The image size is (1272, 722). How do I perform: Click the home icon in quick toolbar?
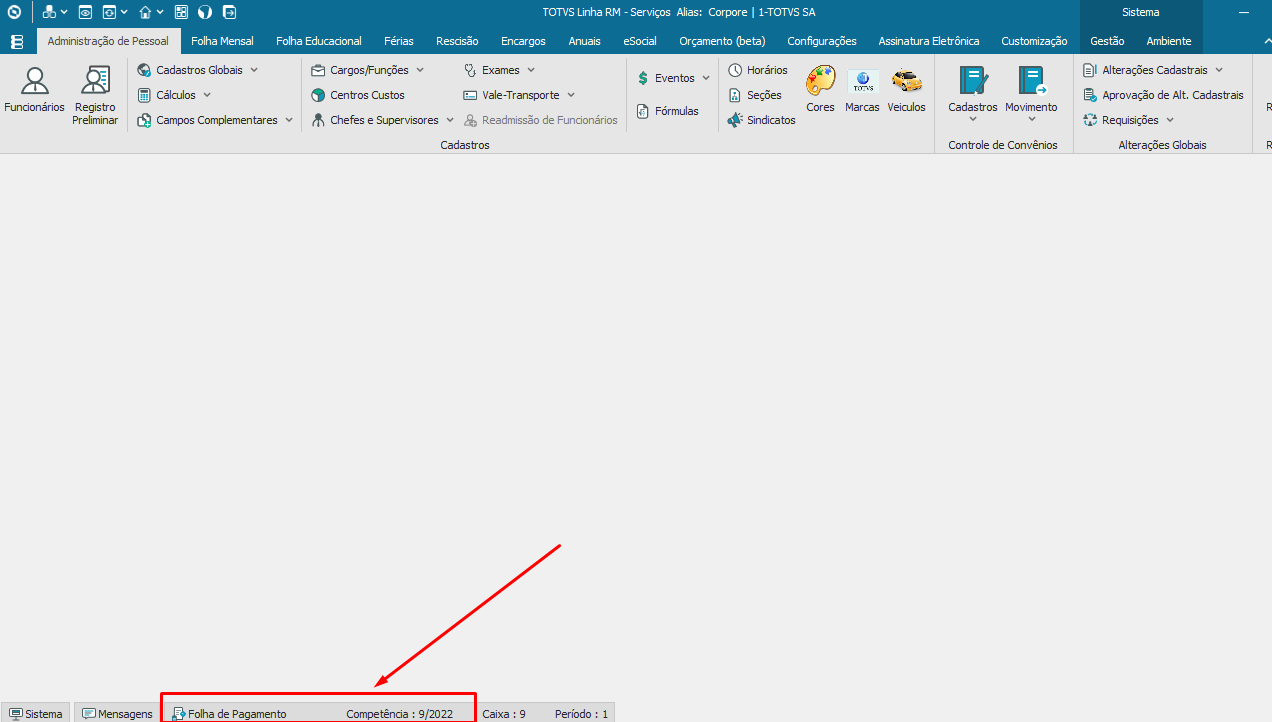[146, 12]
